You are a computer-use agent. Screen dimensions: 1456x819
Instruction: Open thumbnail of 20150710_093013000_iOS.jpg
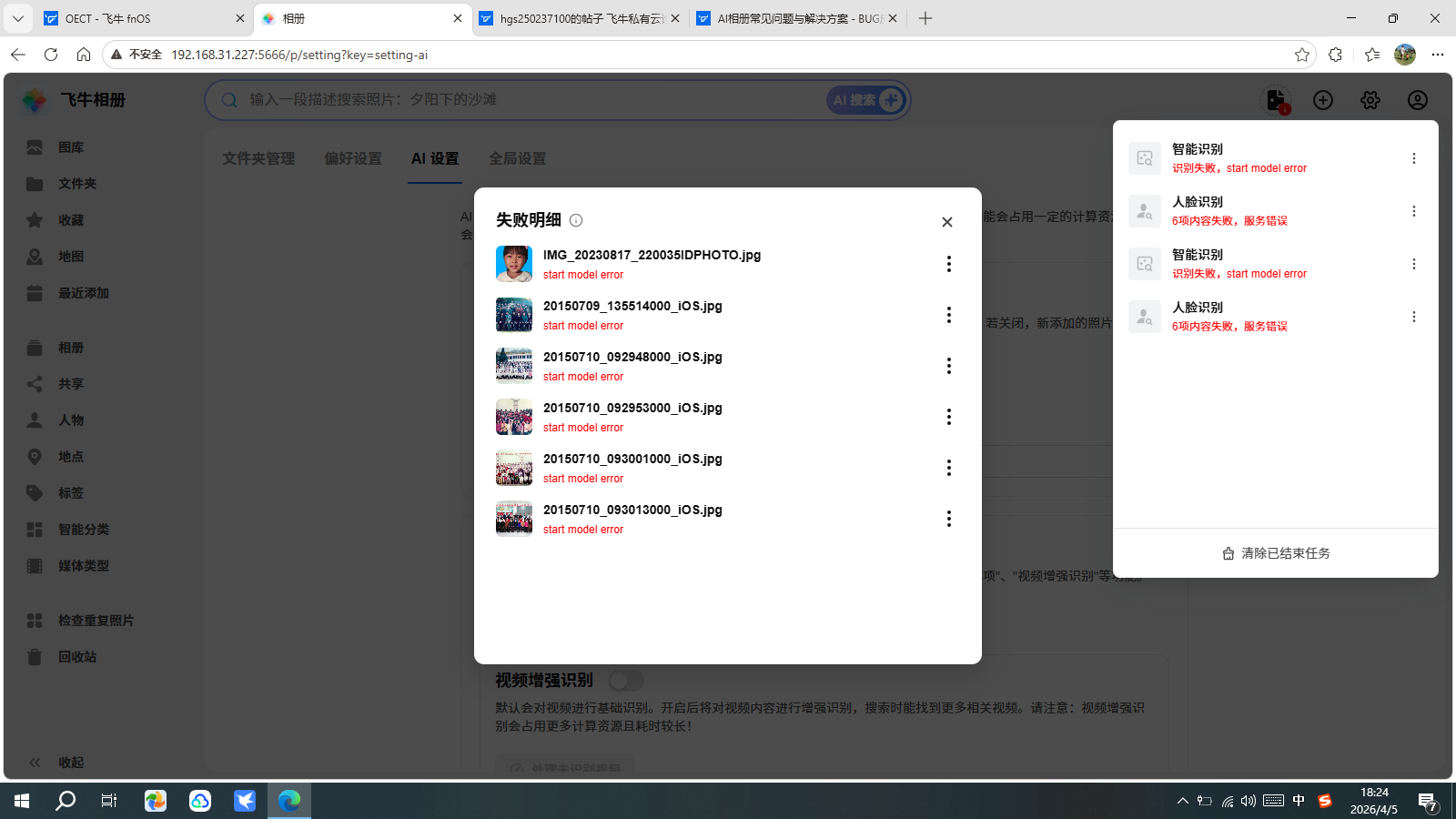click(x=514, y=519)
